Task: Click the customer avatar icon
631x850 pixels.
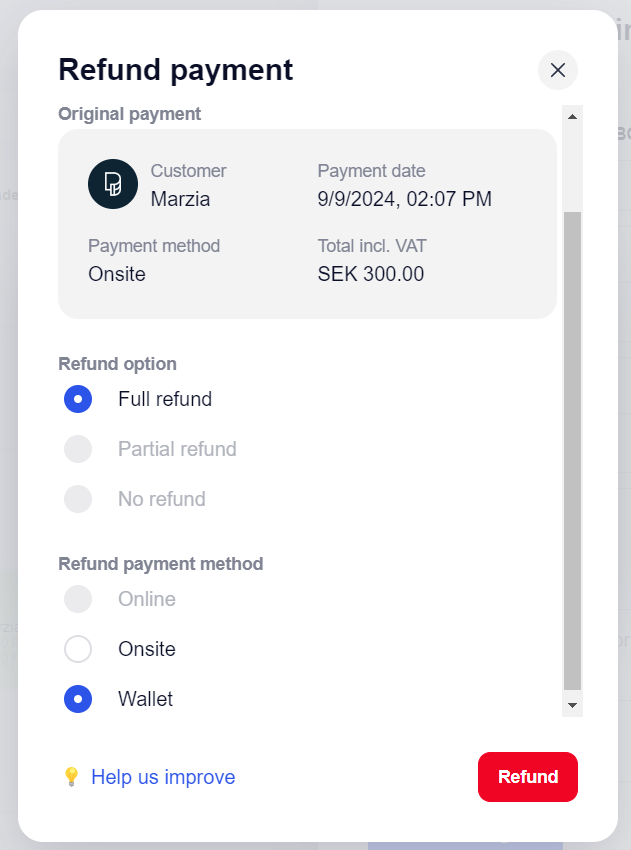Action: point(113,184)
